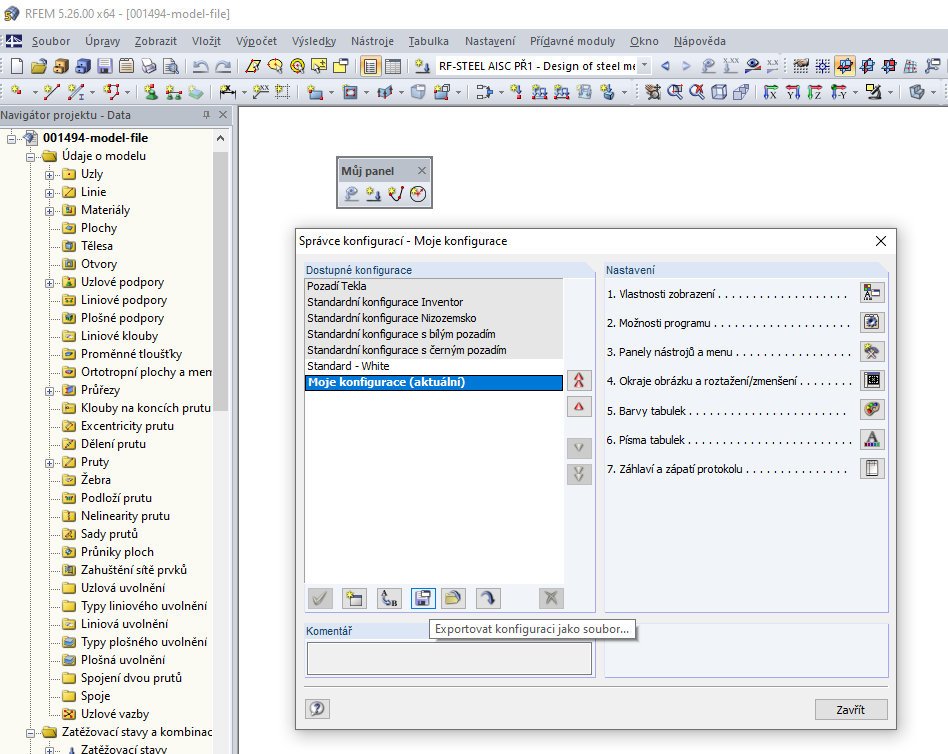The width and height of the screenshot is (948, 754).
Task: Open the Výpočet menu
Action: coord(256,41)
